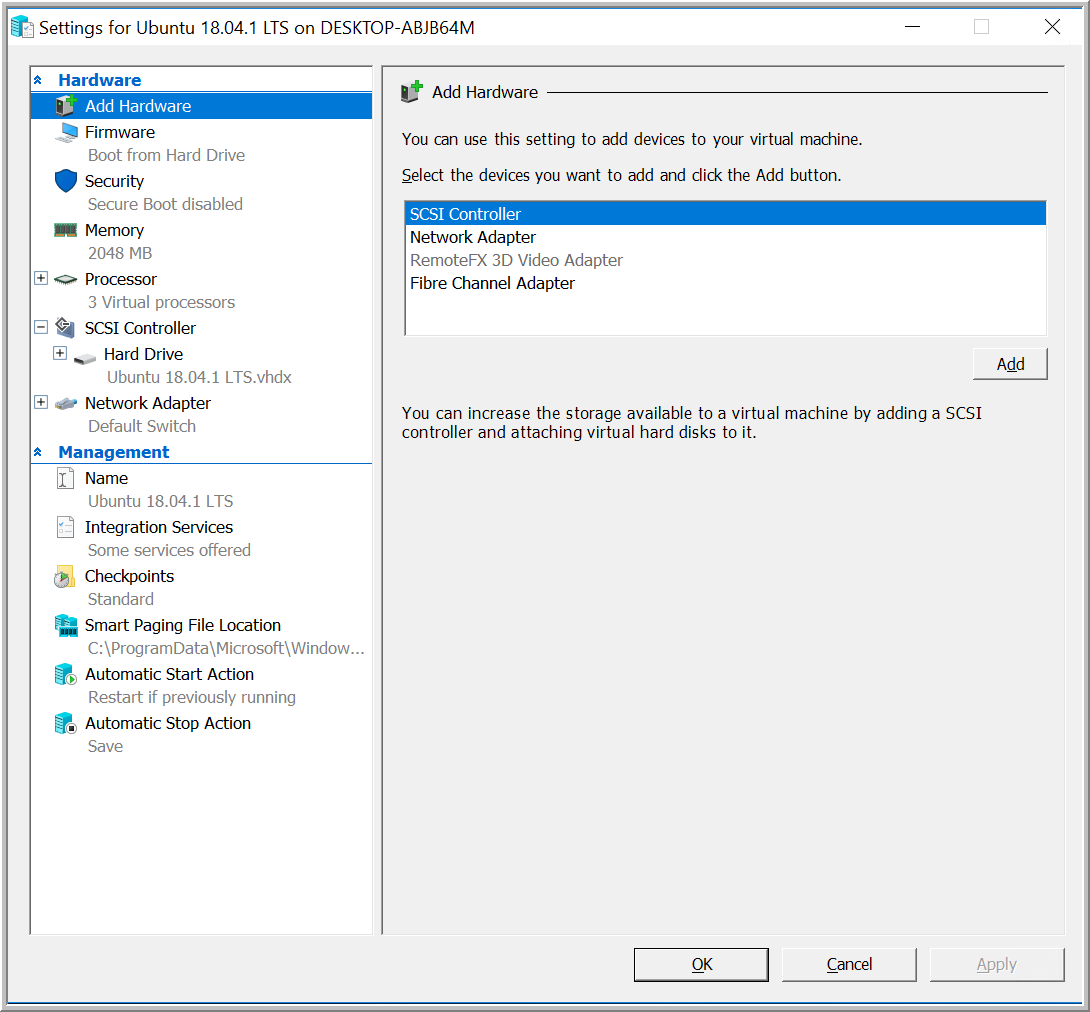Click the Memory RAM chip icon
Viewport: 1090px width, 1012px height.
(x=65, y=230)
